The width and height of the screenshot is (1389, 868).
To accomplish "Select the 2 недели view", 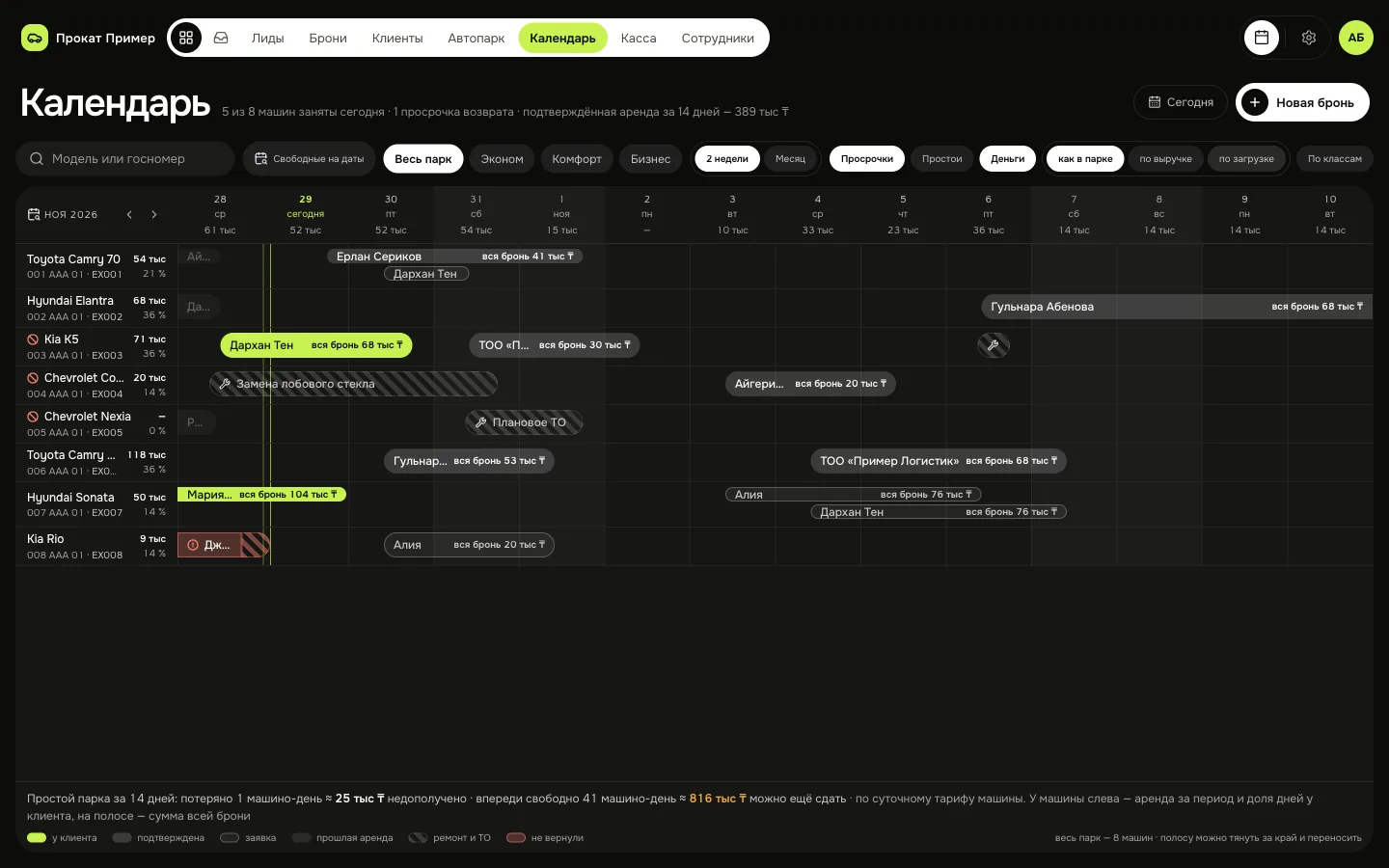I will 727,159.
